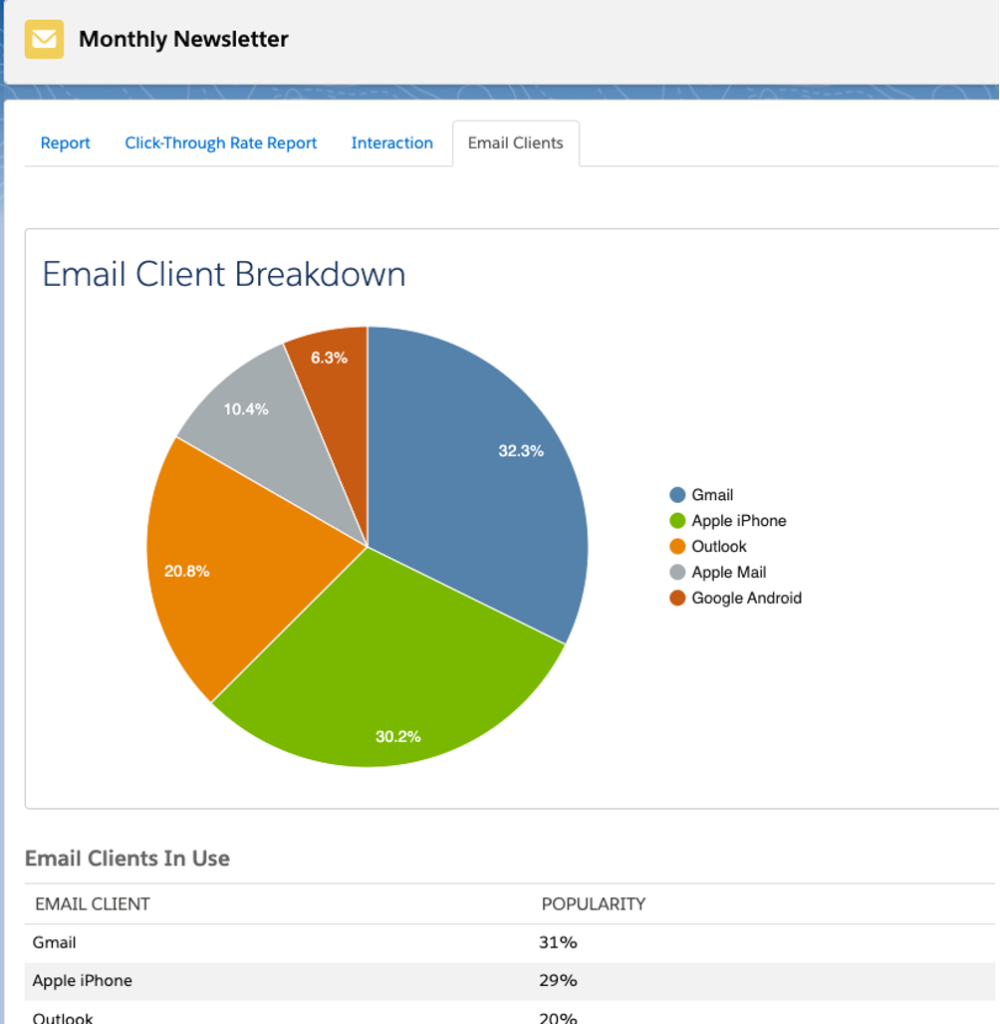Click the POPULARITY column header
The width and height of the screenshot is (1000, 1024).
tap(594, 903)
